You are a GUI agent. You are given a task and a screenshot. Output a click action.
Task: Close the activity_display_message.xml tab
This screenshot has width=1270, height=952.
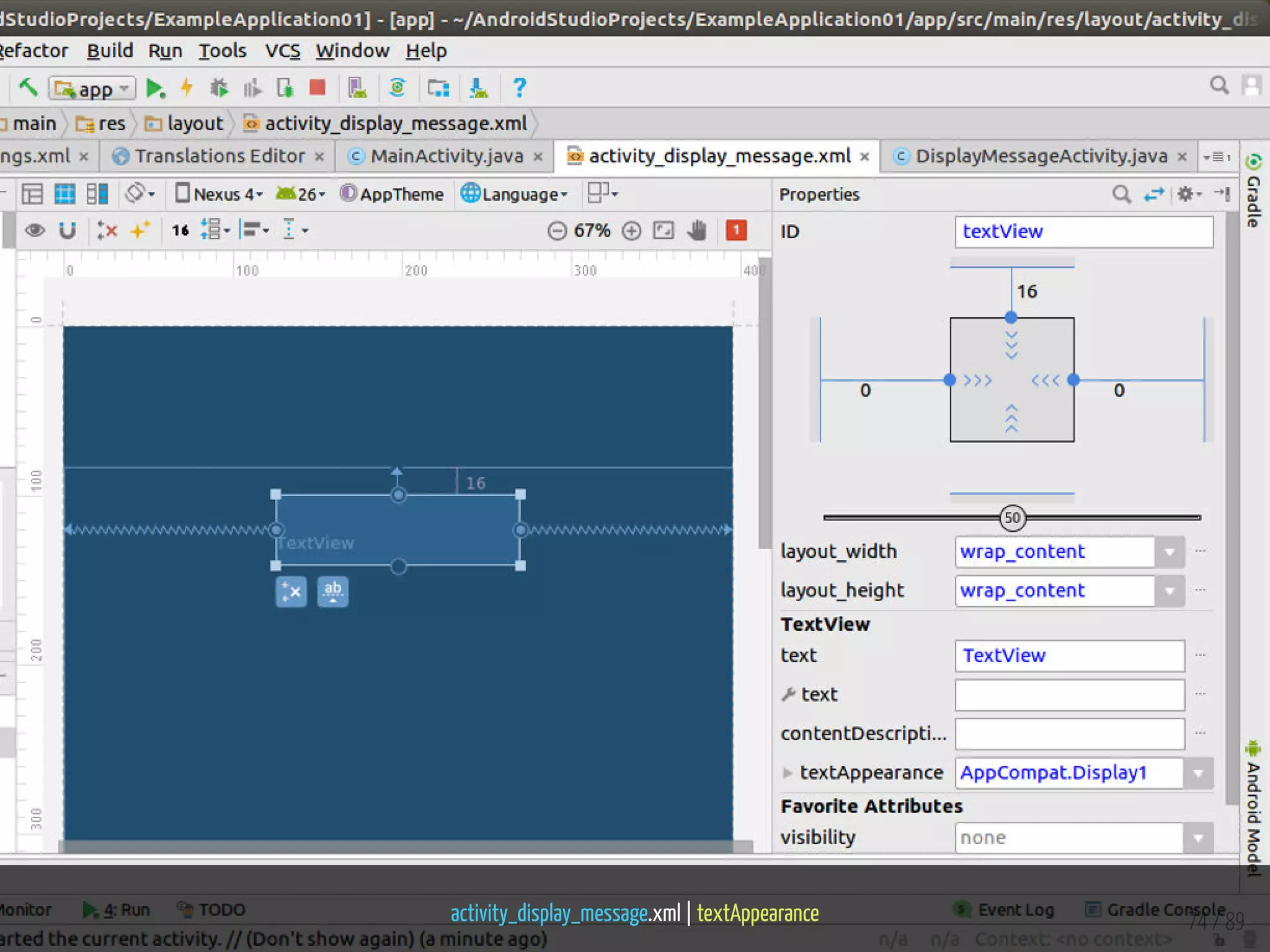pos(865,157)
